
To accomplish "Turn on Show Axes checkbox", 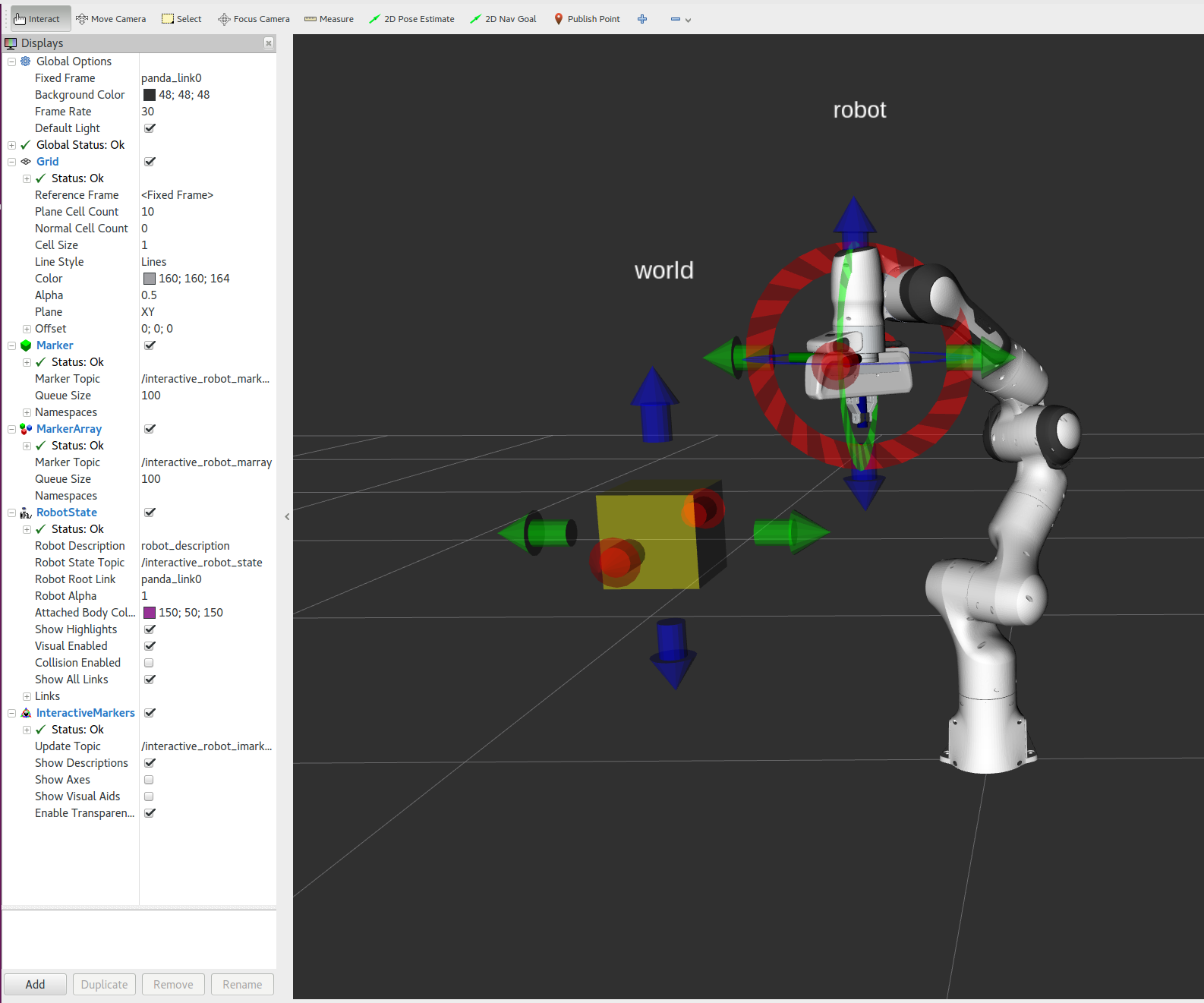I will point(150,780).
